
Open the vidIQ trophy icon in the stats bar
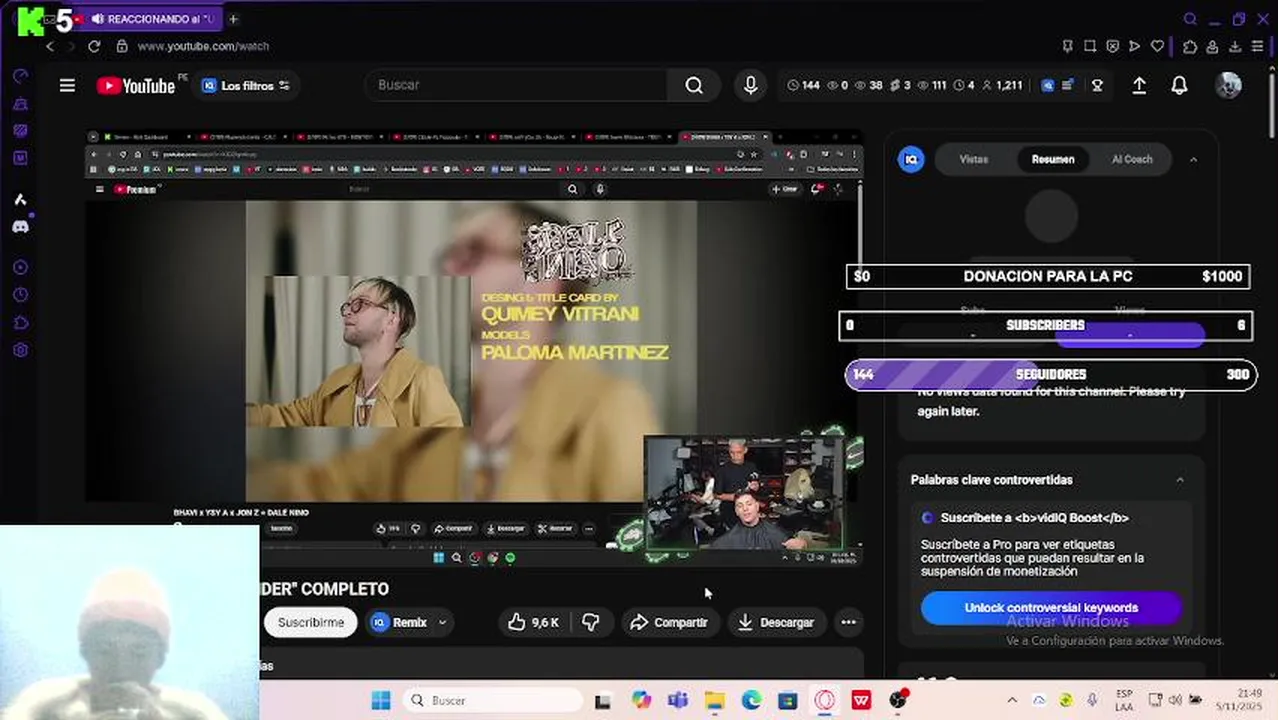coord(1097,86)
